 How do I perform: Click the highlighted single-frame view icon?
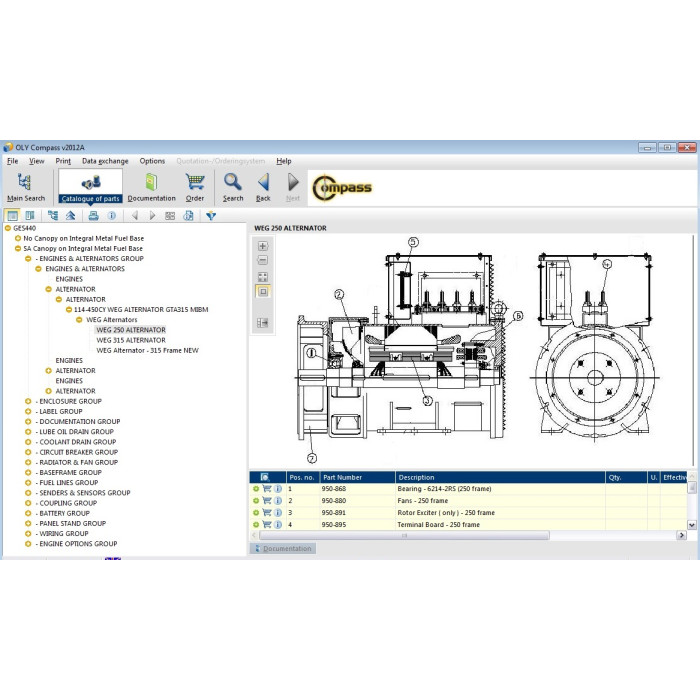coord(262,292)
